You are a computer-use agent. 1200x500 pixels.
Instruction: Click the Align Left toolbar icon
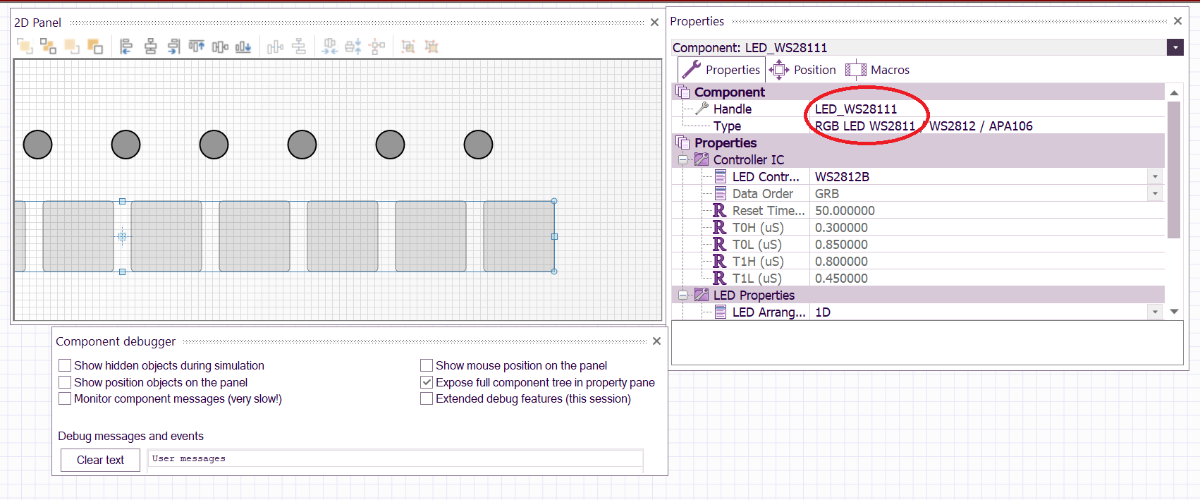pyautogui.click(x=127, y=46)
